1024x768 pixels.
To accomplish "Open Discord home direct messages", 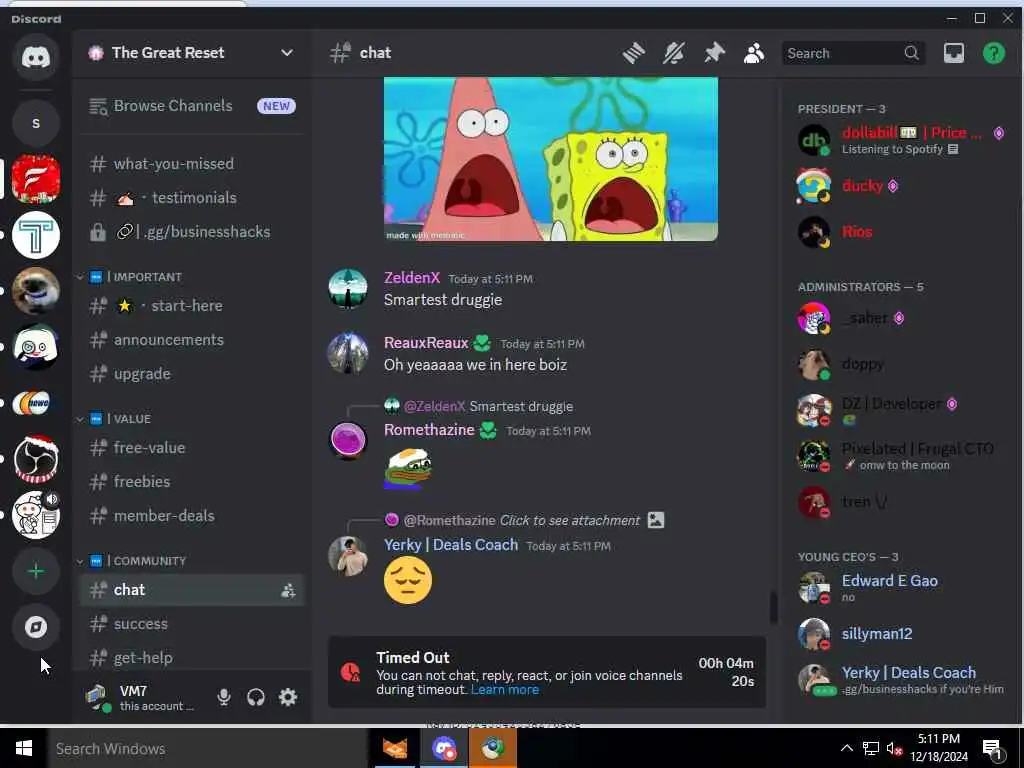I will tap(36, 57).
